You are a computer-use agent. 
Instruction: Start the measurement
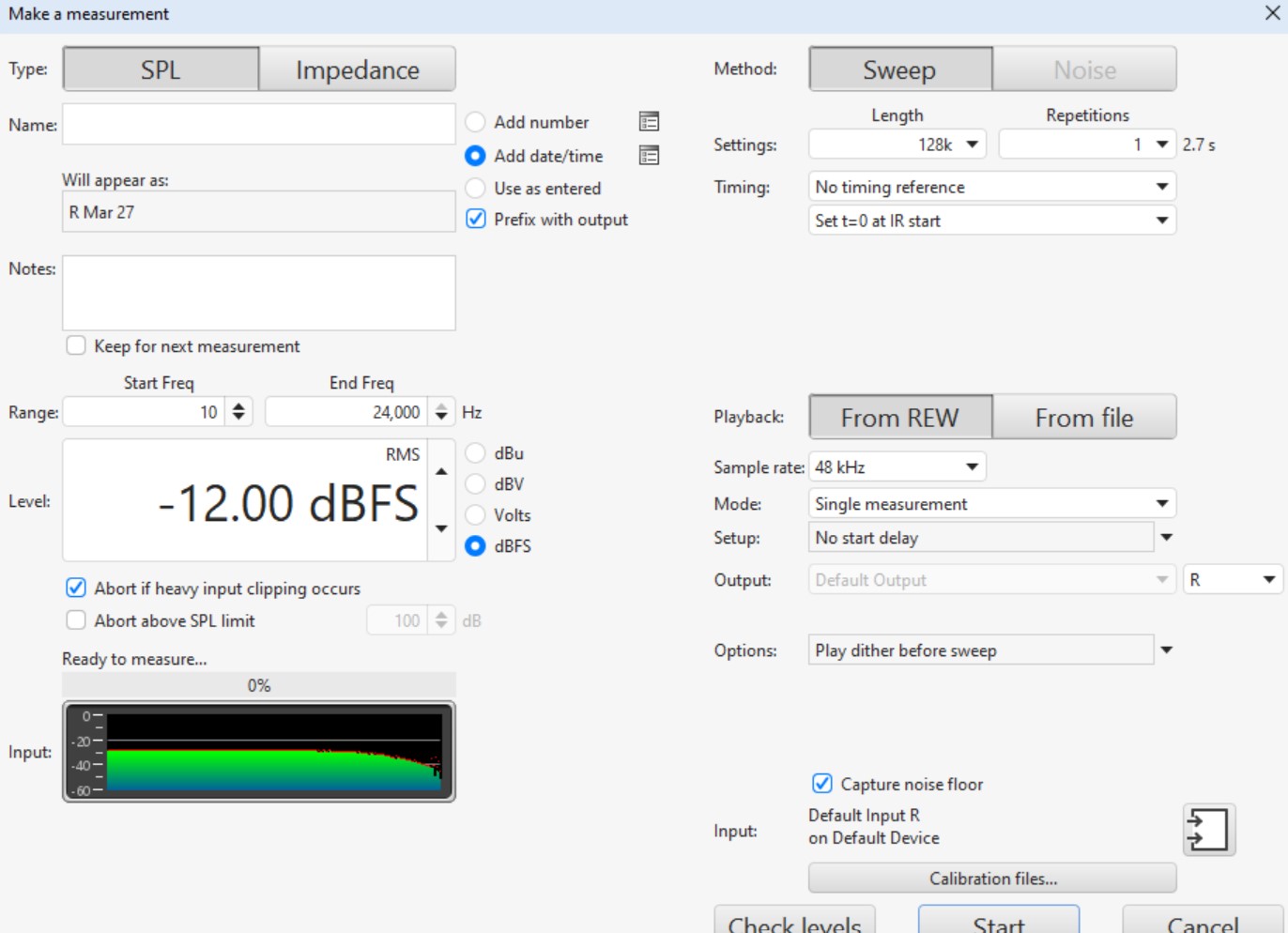pos(999,921)
